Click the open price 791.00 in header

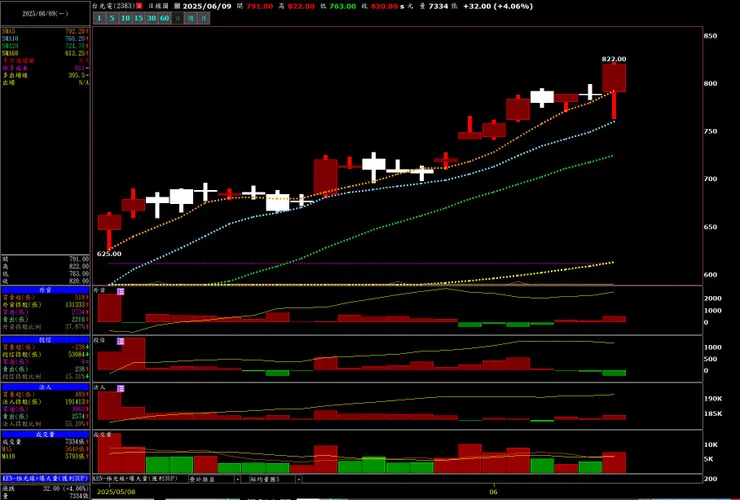pyautogui.click(x=260, y=6)
